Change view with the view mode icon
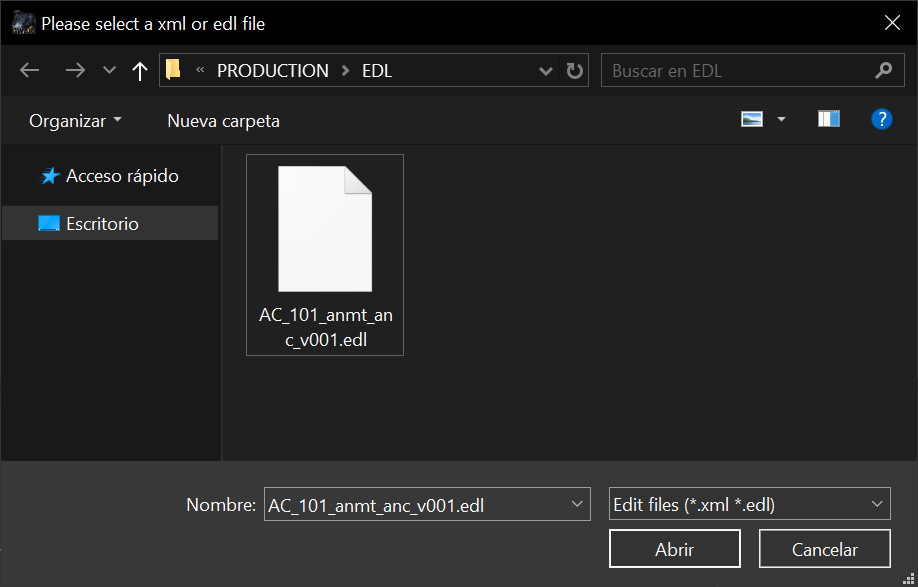Screen dimensions: 918x587 [752, 120]
